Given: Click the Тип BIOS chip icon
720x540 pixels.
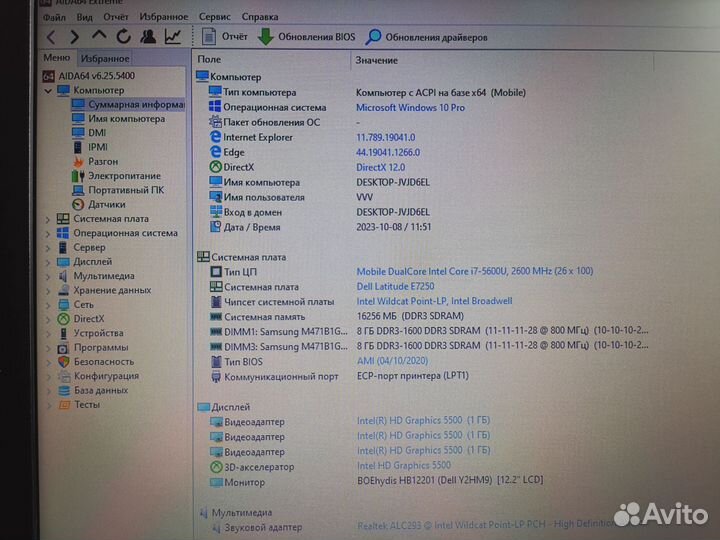Looking at the screenshot, I should click(x=216, y=361).
